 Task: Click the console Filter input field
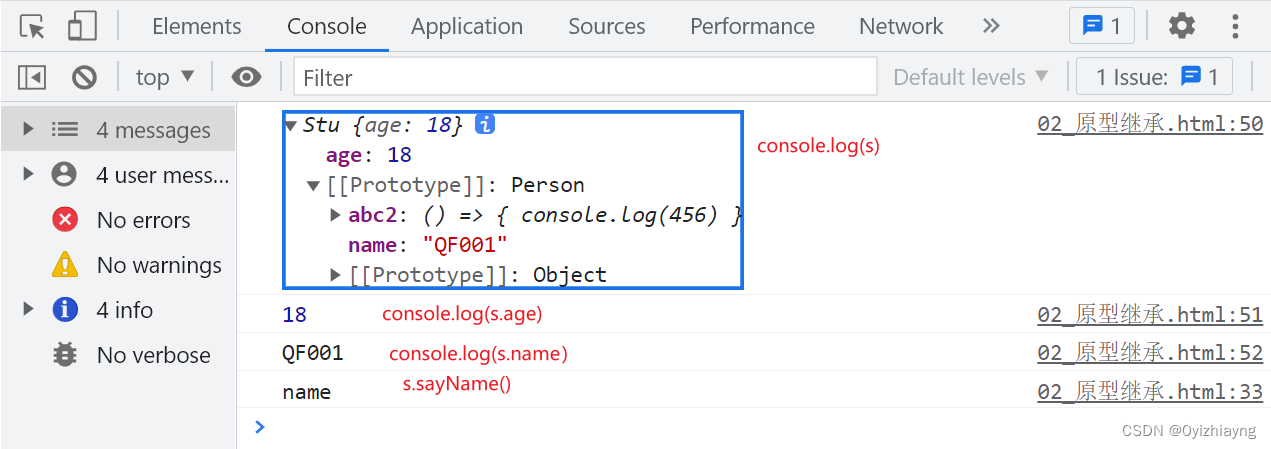[585, 77]
